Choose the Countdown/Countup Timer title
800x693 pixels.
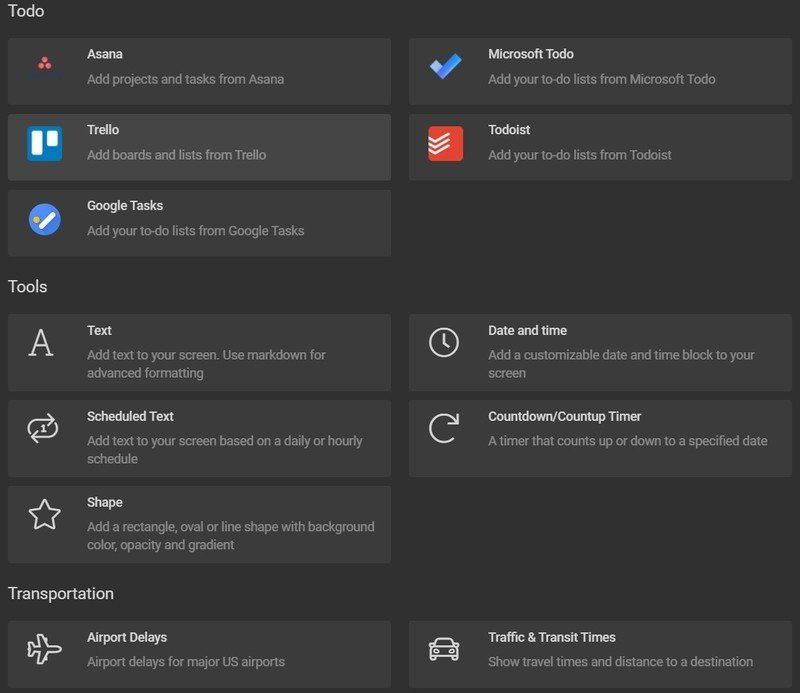tap(564, 416)
